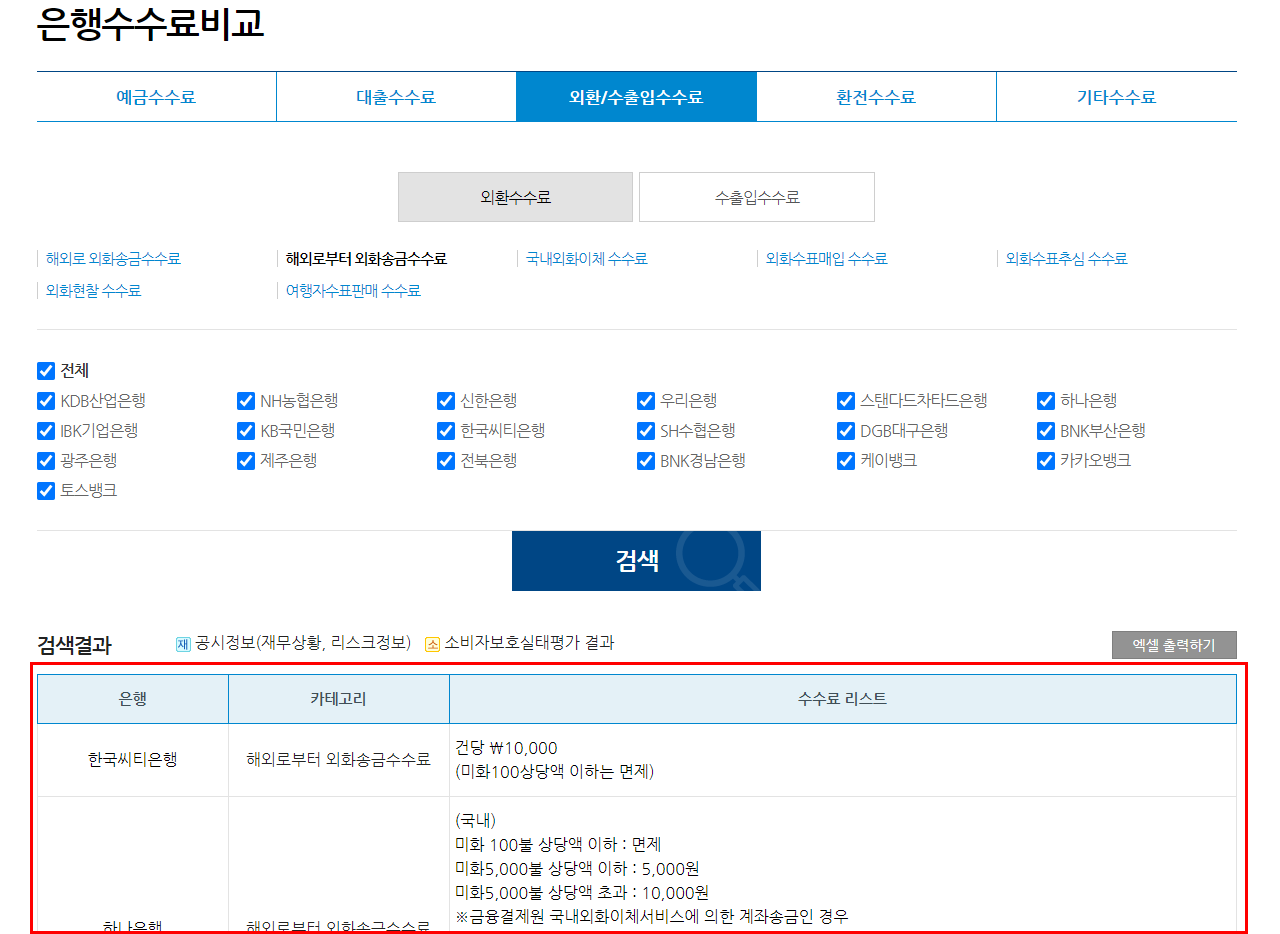Uncheck 전북은행 checkbox
This screenshot has width=1280, height=934.
446,461
